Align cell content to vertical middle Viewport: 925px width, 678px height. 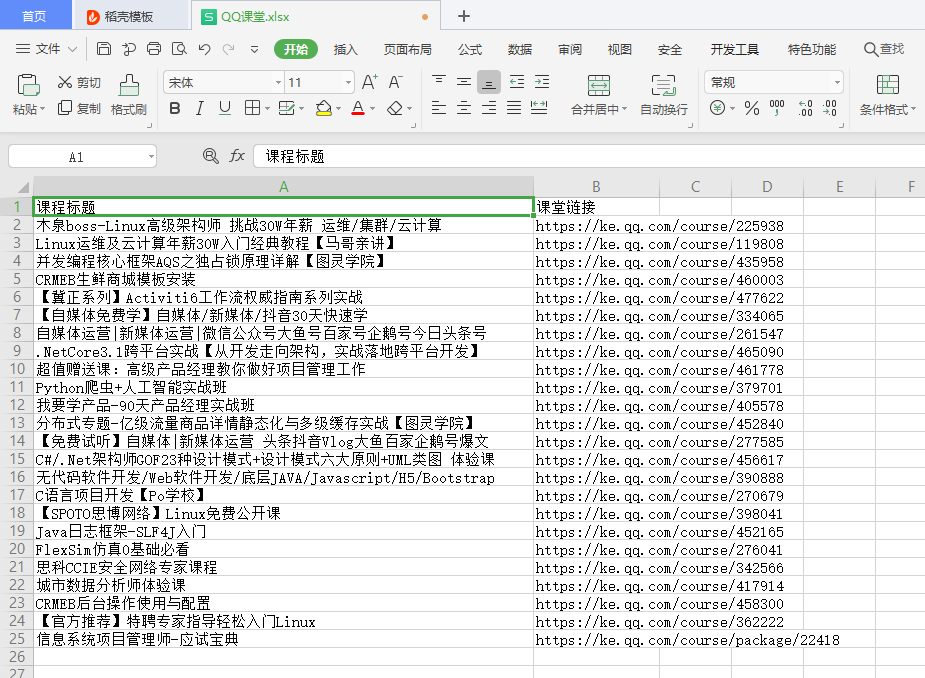point(464,81)
